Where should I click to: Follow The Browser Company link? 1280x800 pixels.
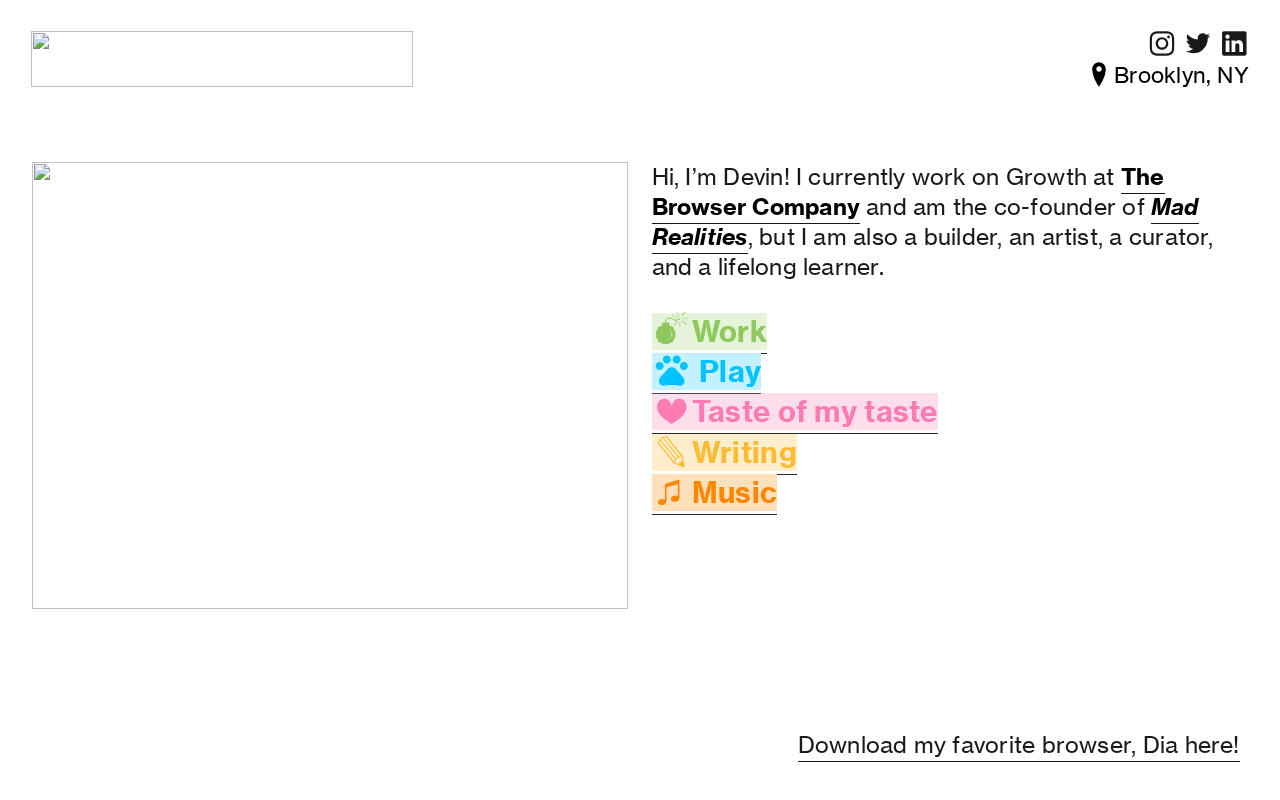tap(755, 207)
